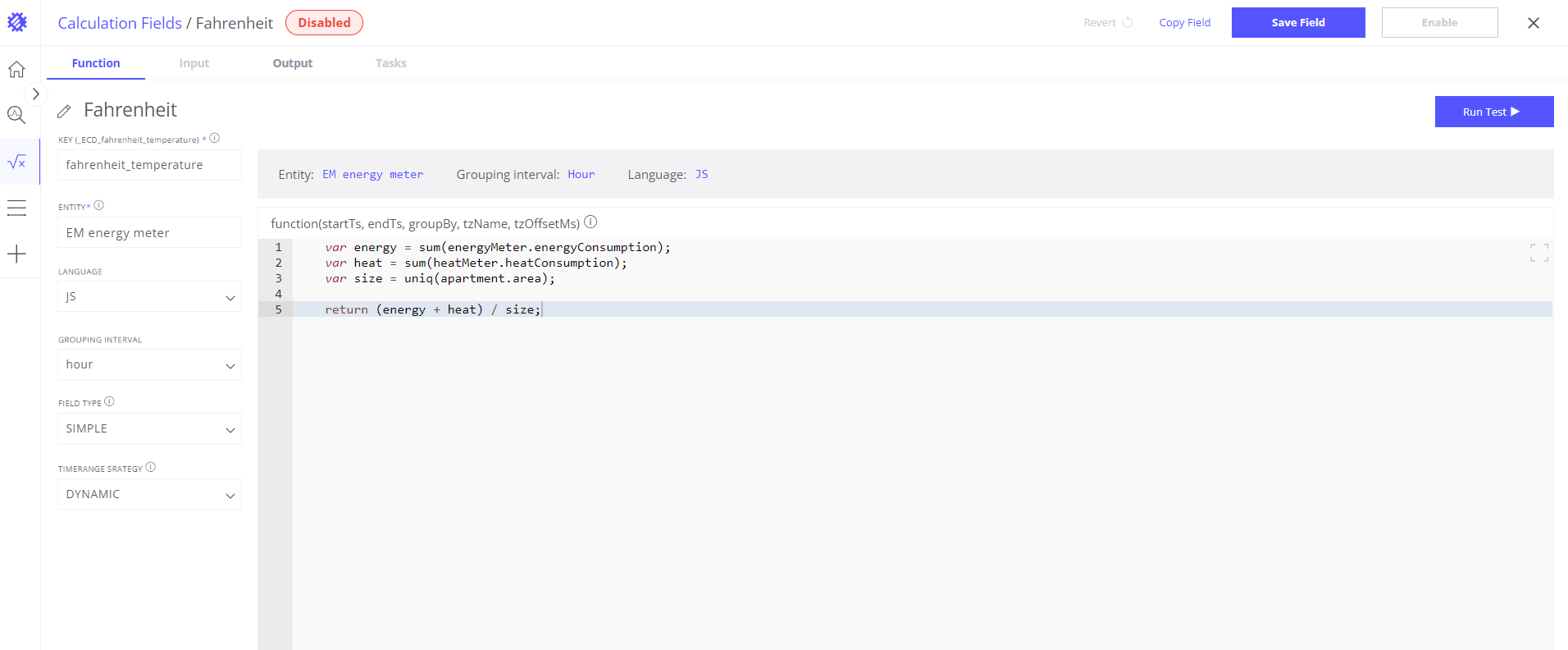Click the info icon beside Field Type

pos(109,402)
